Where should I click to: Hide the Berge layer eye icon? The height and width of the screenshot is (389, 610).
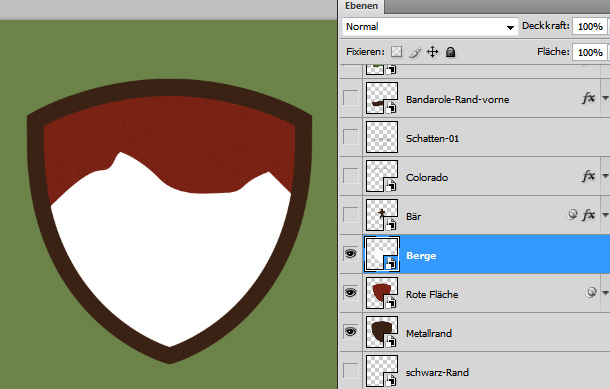(351, 254)
